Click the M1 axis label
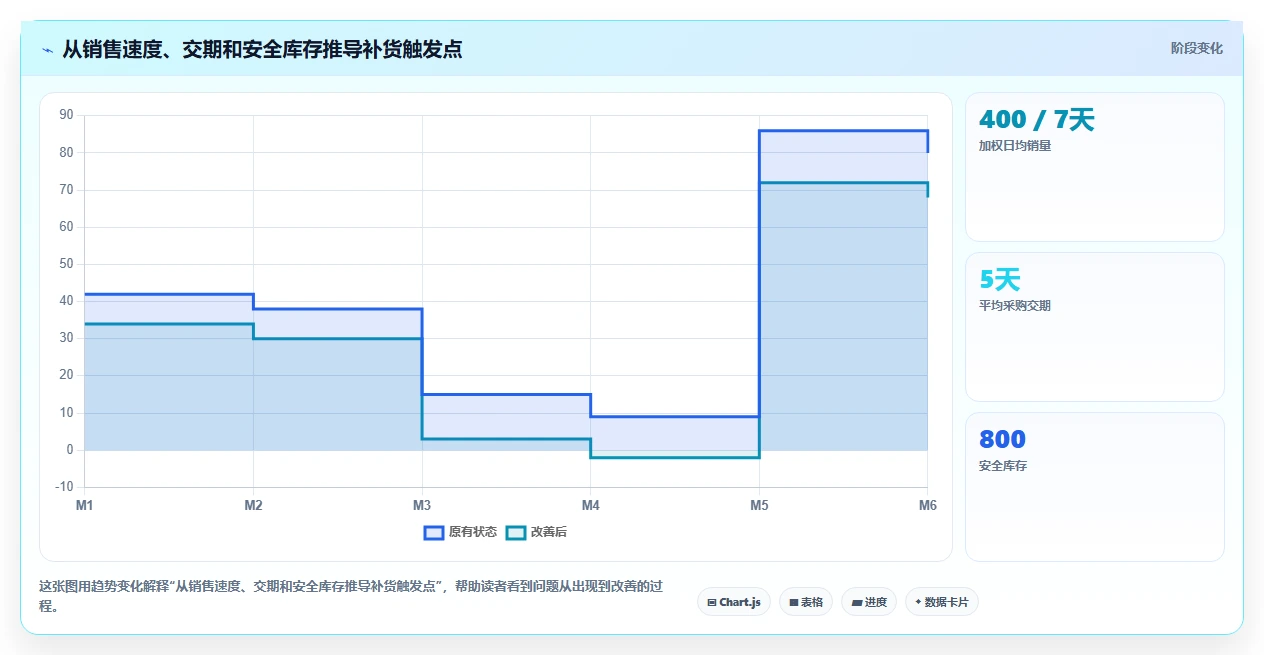This screenshot has height=655, width=1264. coord(84,506)
